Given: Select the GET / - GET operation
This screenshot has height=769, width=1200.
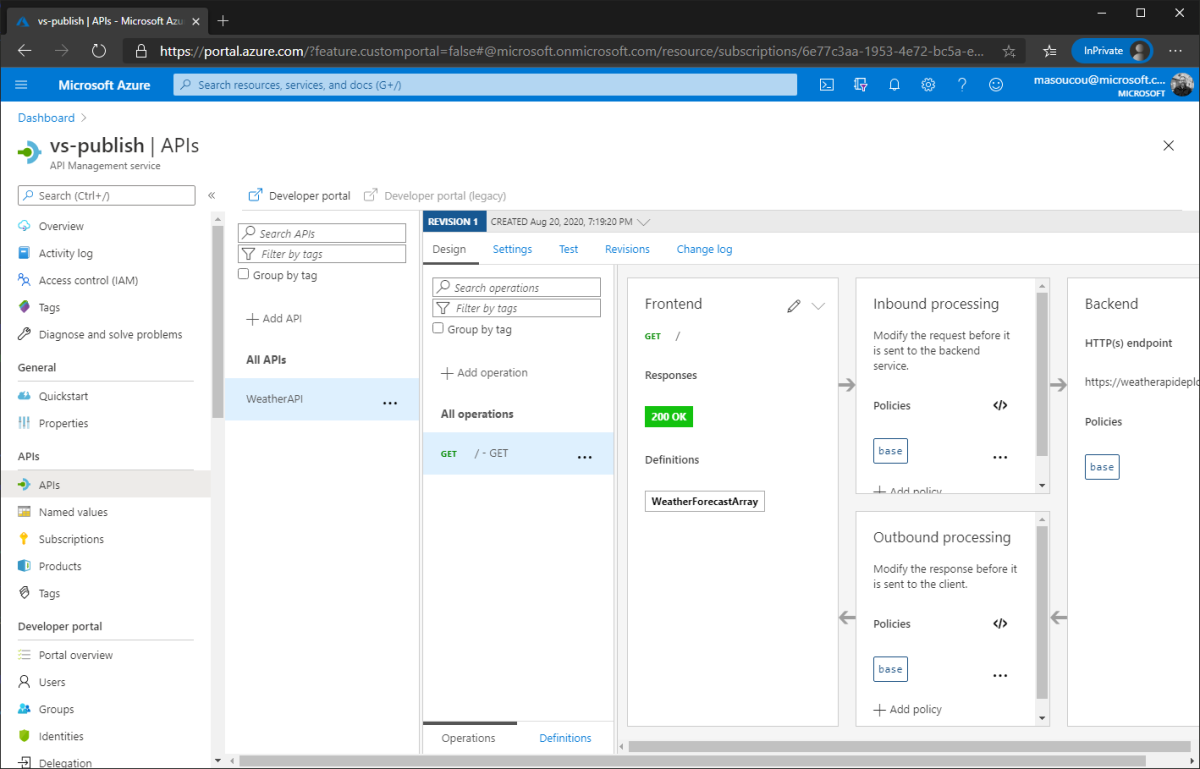Looking at the screenshot, I should pyautogui.click(x=518, y=453).
